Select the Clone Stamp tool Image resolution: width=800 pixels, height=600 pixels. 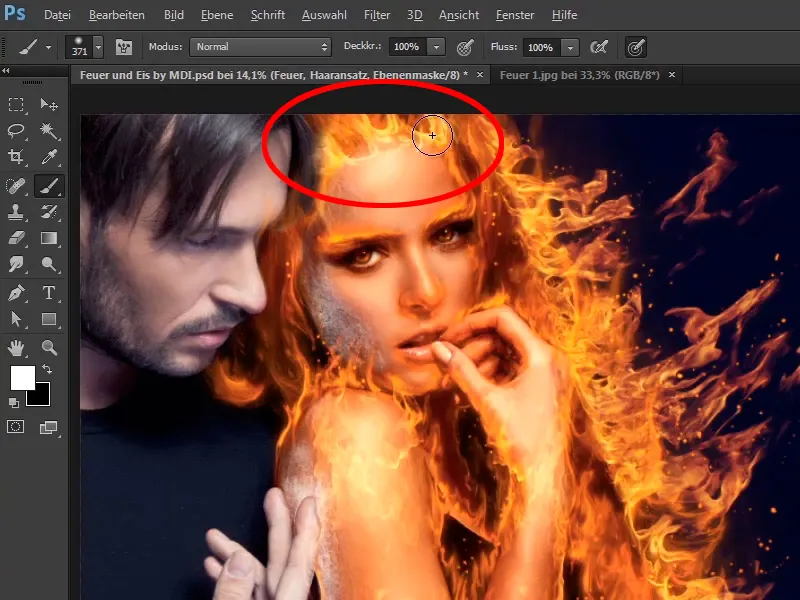[x=16, y=212]
